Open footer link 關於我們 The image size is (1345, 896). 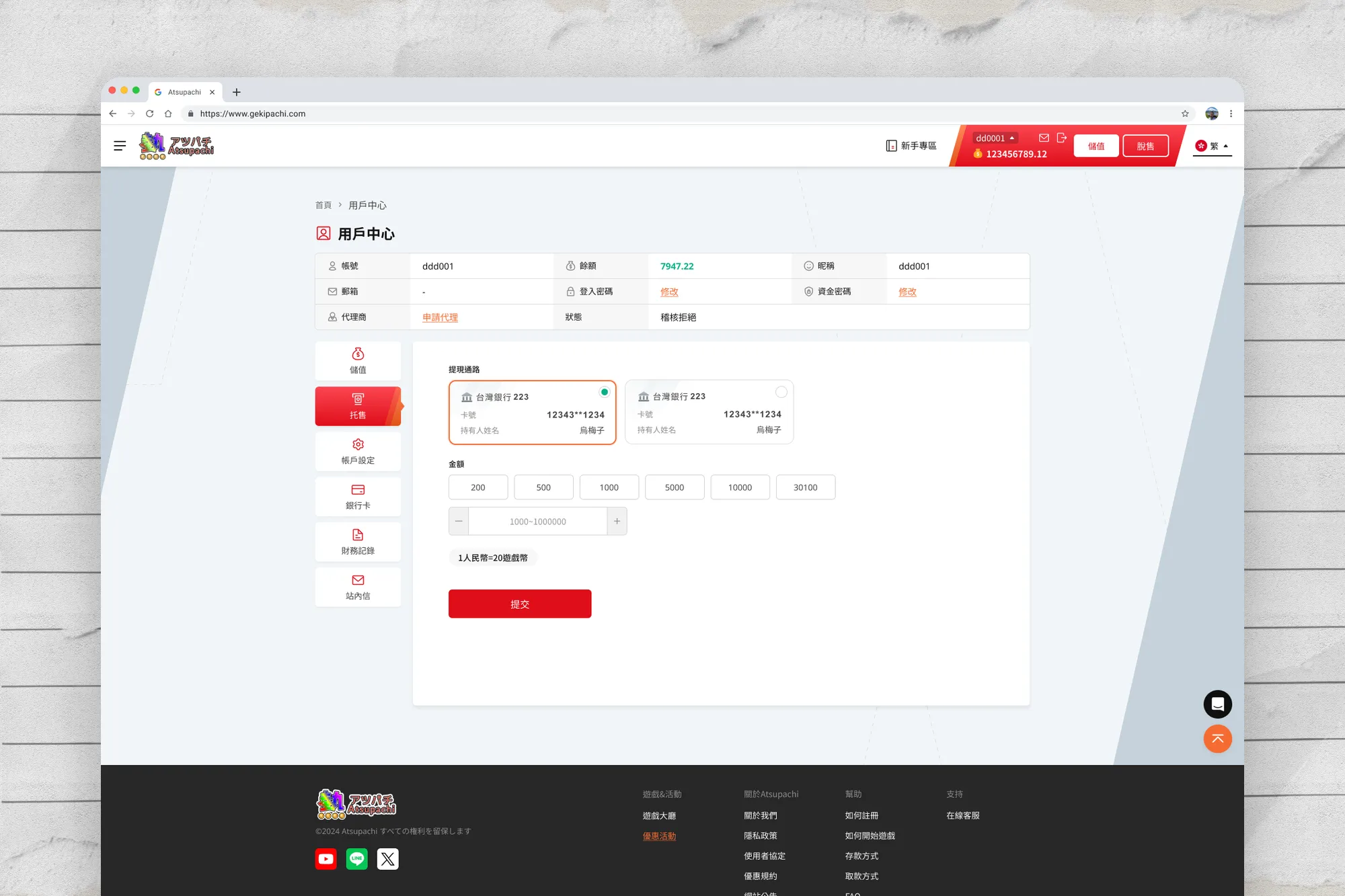(761, 815)
